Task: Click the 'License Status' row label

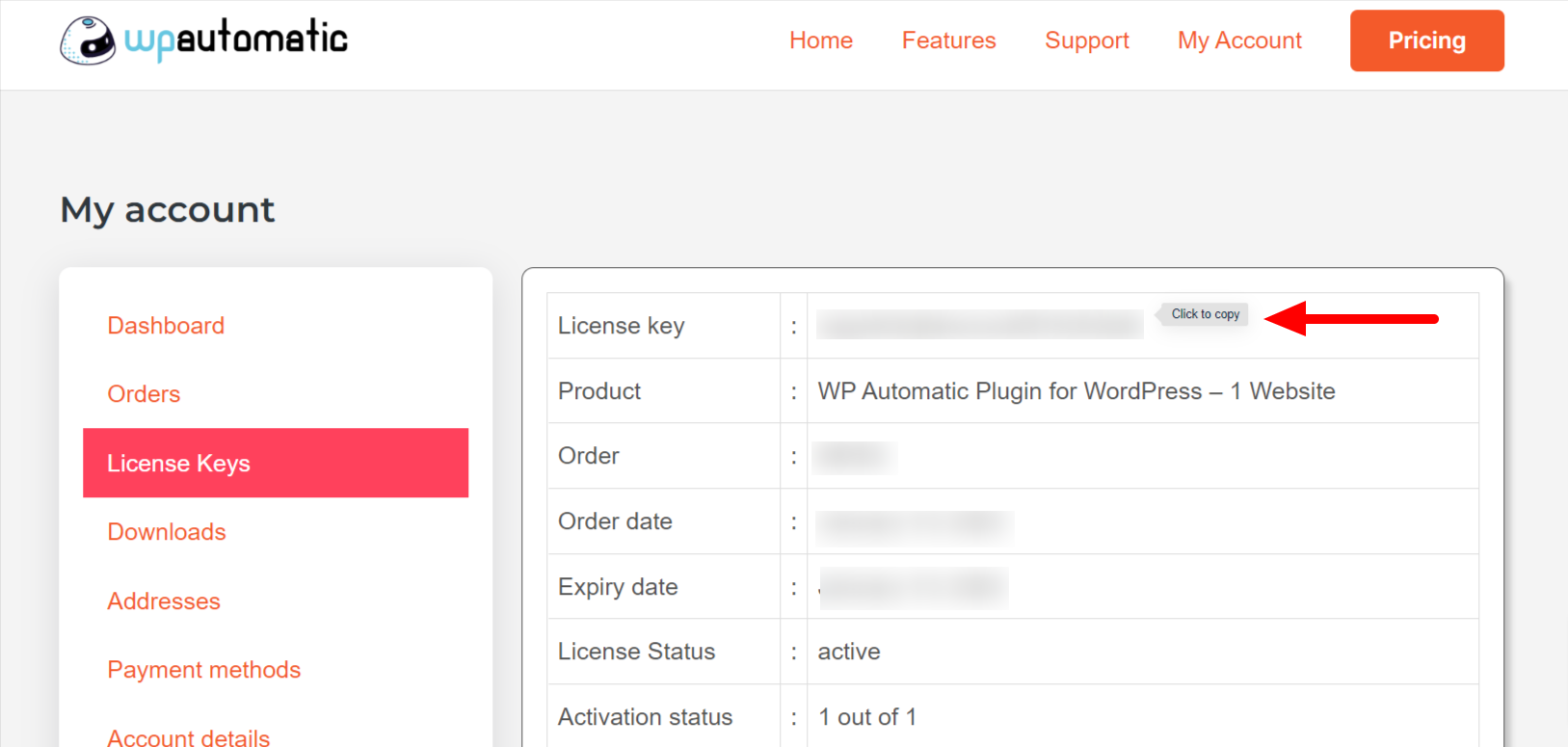Action: pyautogui.click(x=637, y=652)
